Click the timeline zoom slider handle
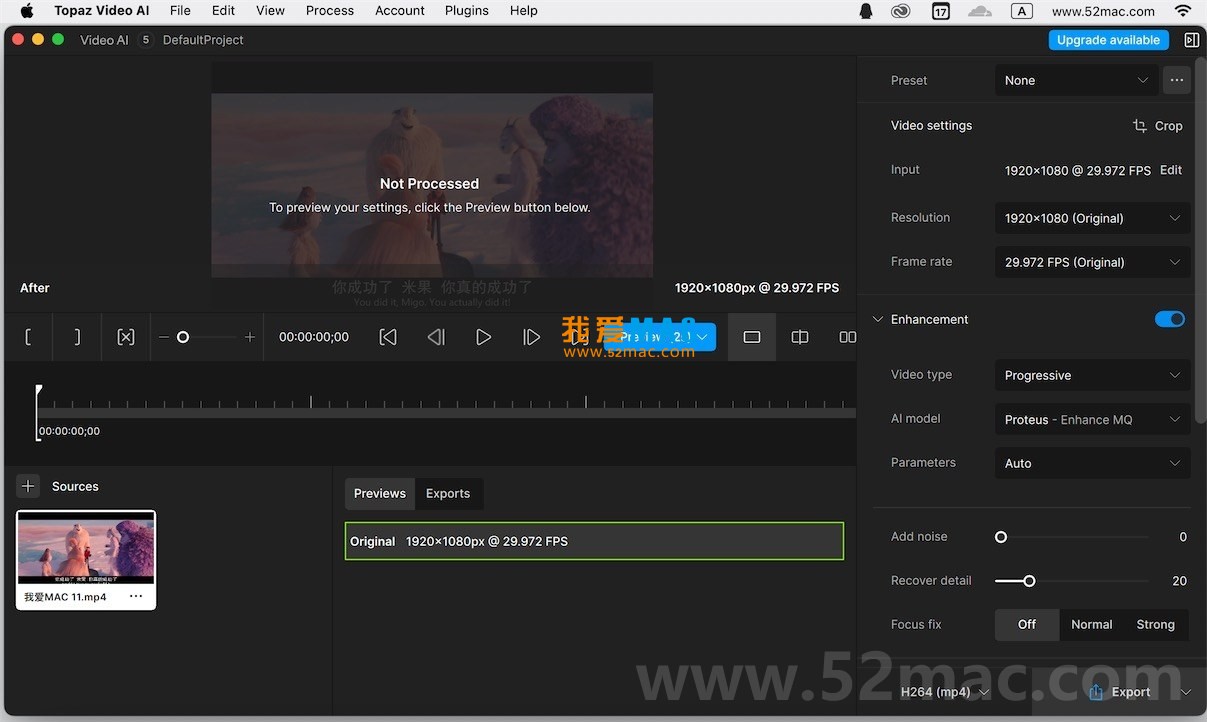Screen dimensions: 1207x722 pos(183,337)
